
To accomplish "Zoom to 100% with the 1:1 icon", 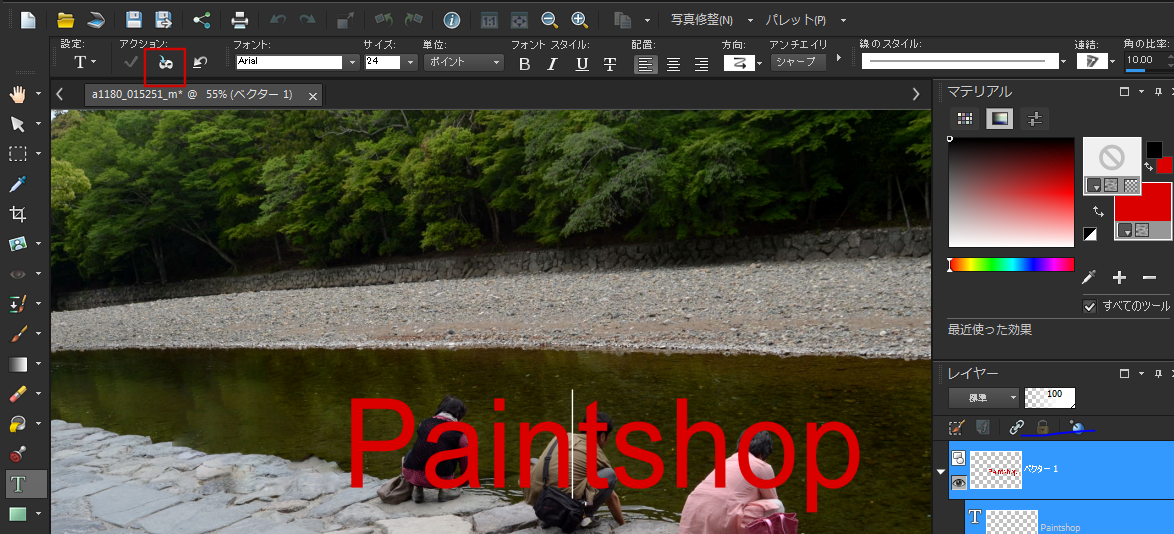I will pos(489,19).
